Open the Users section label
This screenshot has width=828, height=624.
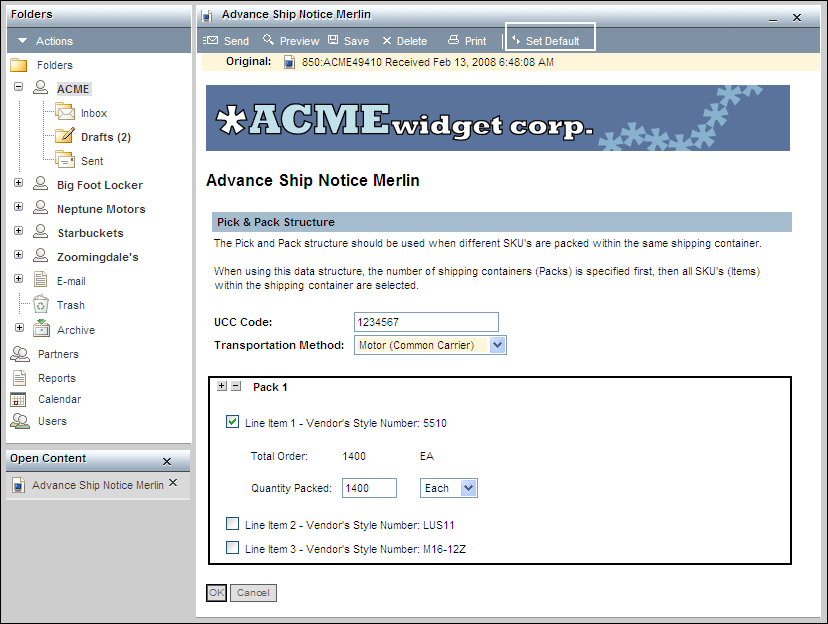(52, 421)
